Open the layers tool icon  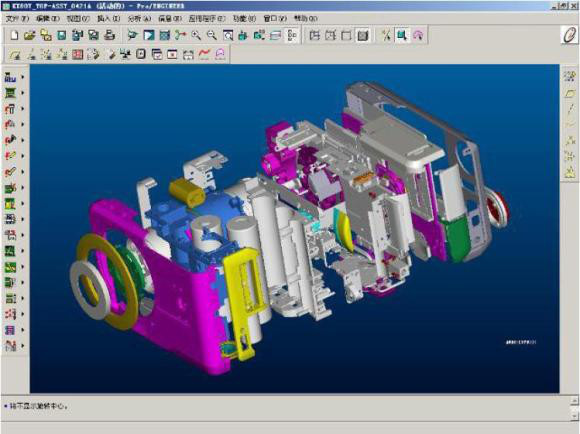tap(276, 36)
